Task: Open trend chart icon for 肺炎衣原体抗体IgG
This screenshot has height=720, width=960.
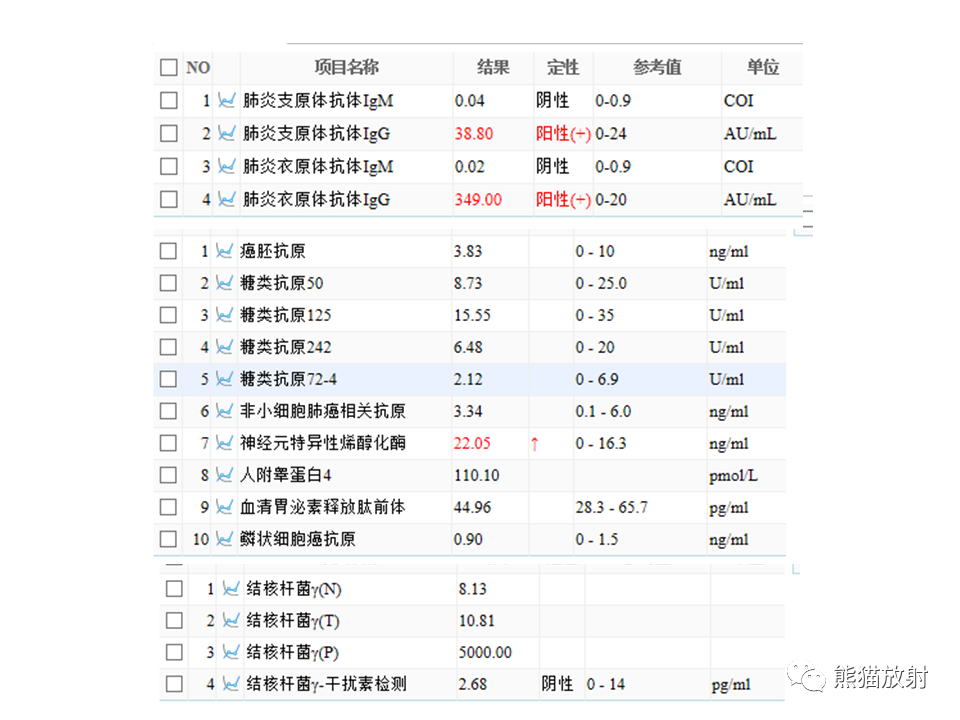Action: pos(227,200)
